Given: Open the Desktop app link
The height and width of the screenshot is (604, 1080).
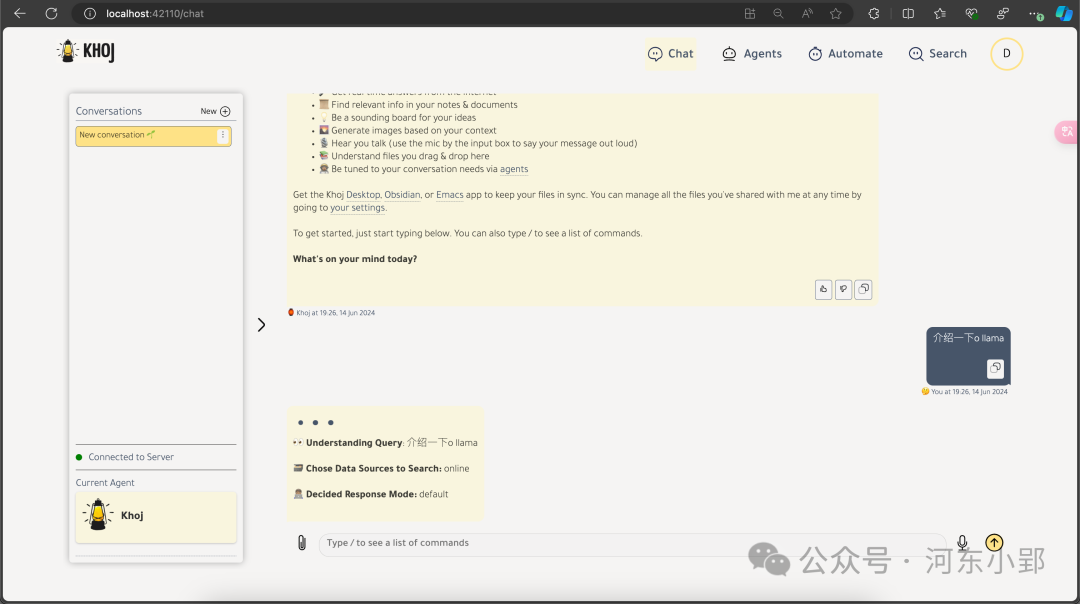Looking at the screenshot, I should (x=363, y=195).
